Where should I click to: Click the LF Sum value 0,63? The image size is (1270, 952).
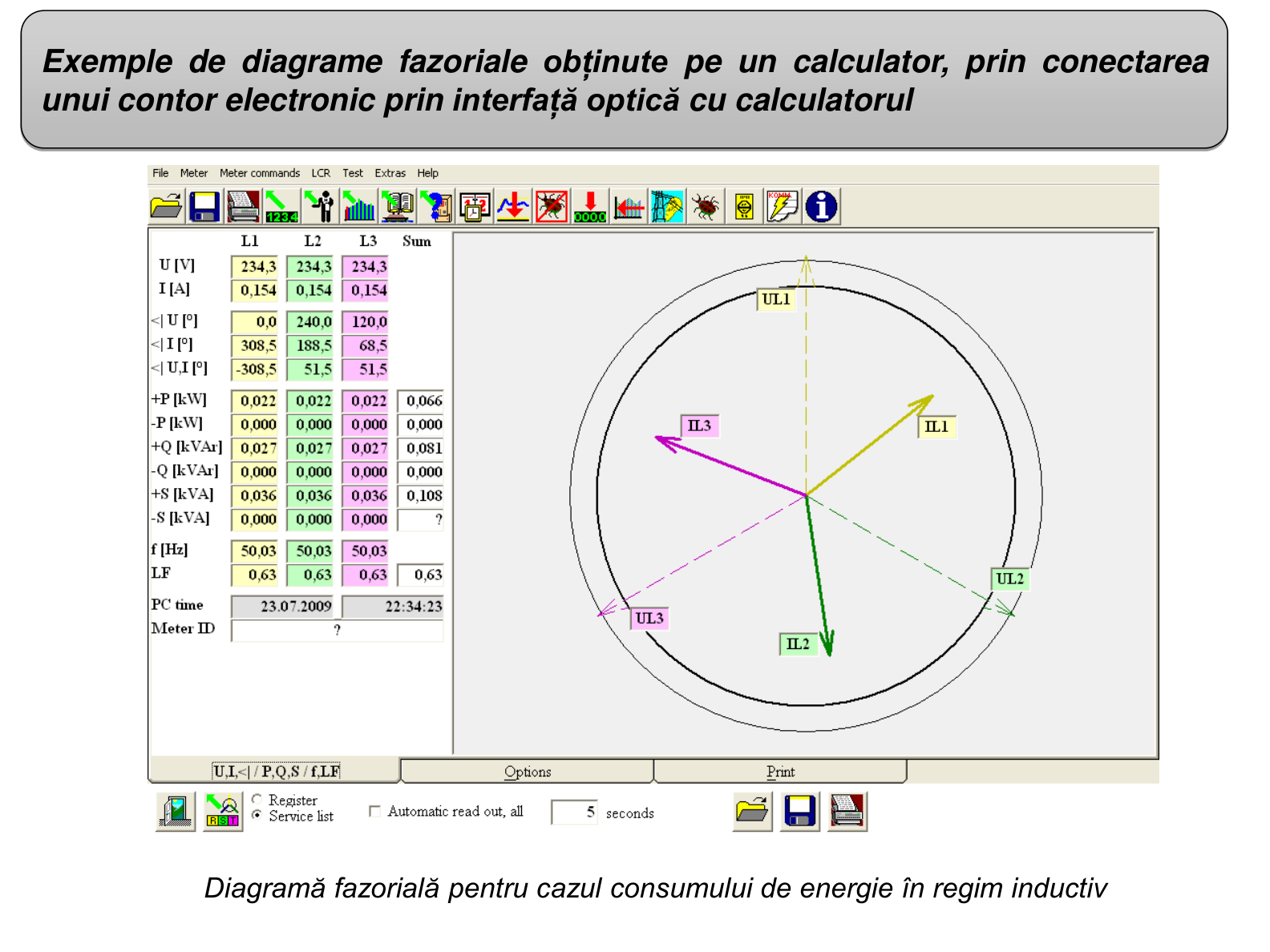coord(421,575)
